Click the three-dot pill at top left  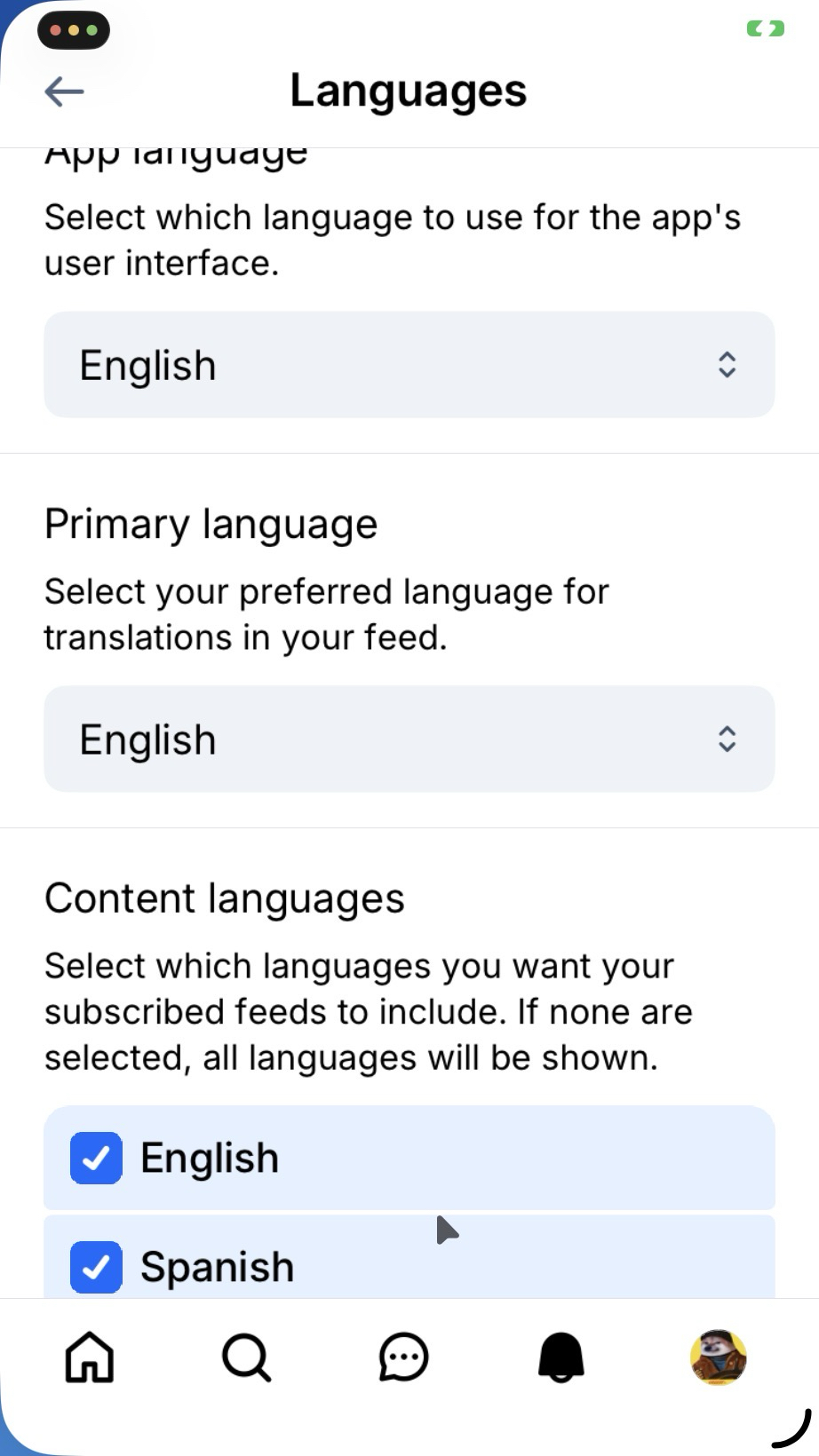tap(74, 30)
